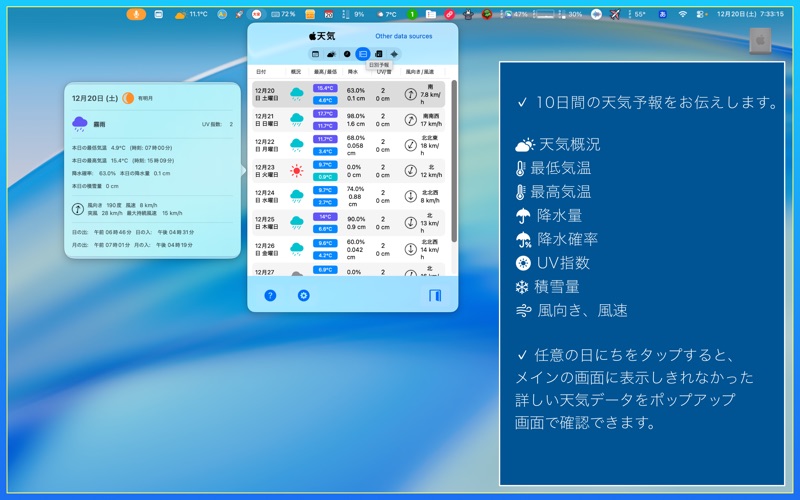Viewport: 800px width, 500px height.
Task: Click the airplane icon in the menu bar
Action: [x=615, y=14]
